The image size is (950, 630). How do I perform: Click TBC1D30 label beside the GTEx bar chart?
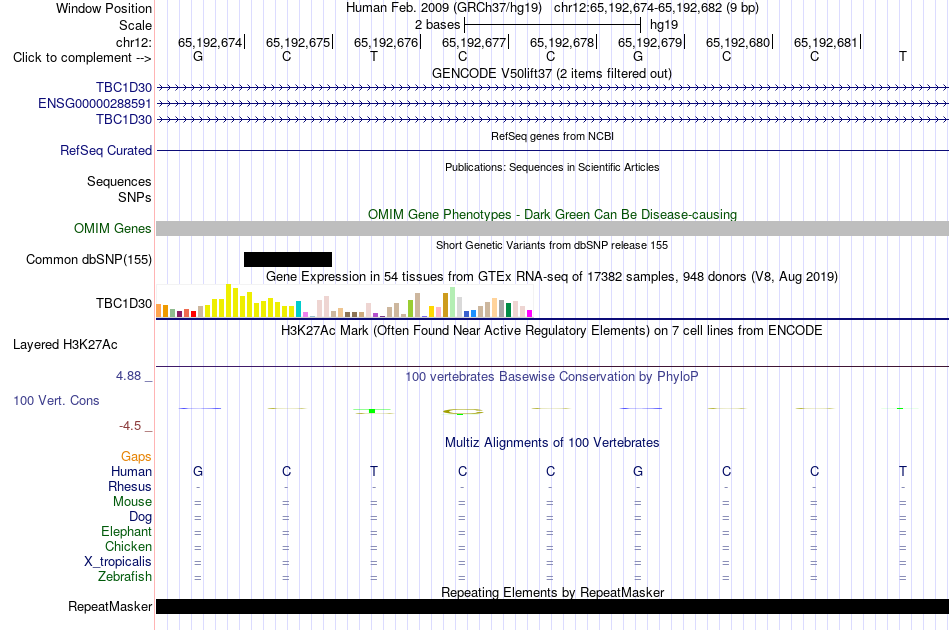click(x=124, y=303)
